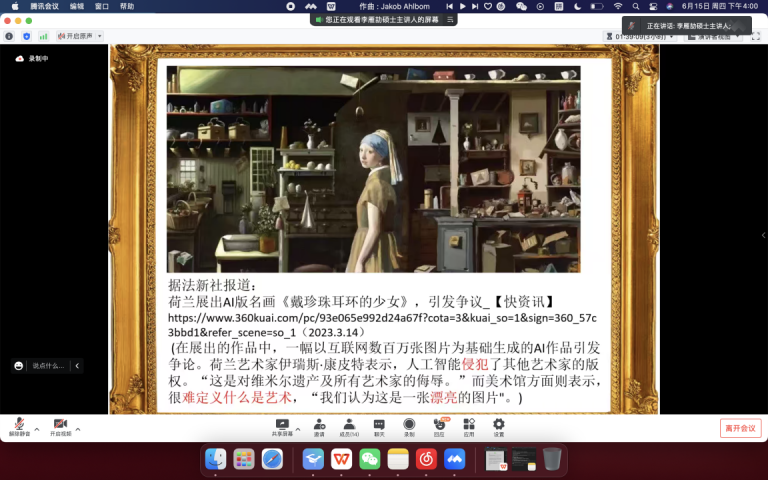The width and height of the screenshot is (768, 480).
Task: Turn on camera with 开启视频
Action: 60,427
